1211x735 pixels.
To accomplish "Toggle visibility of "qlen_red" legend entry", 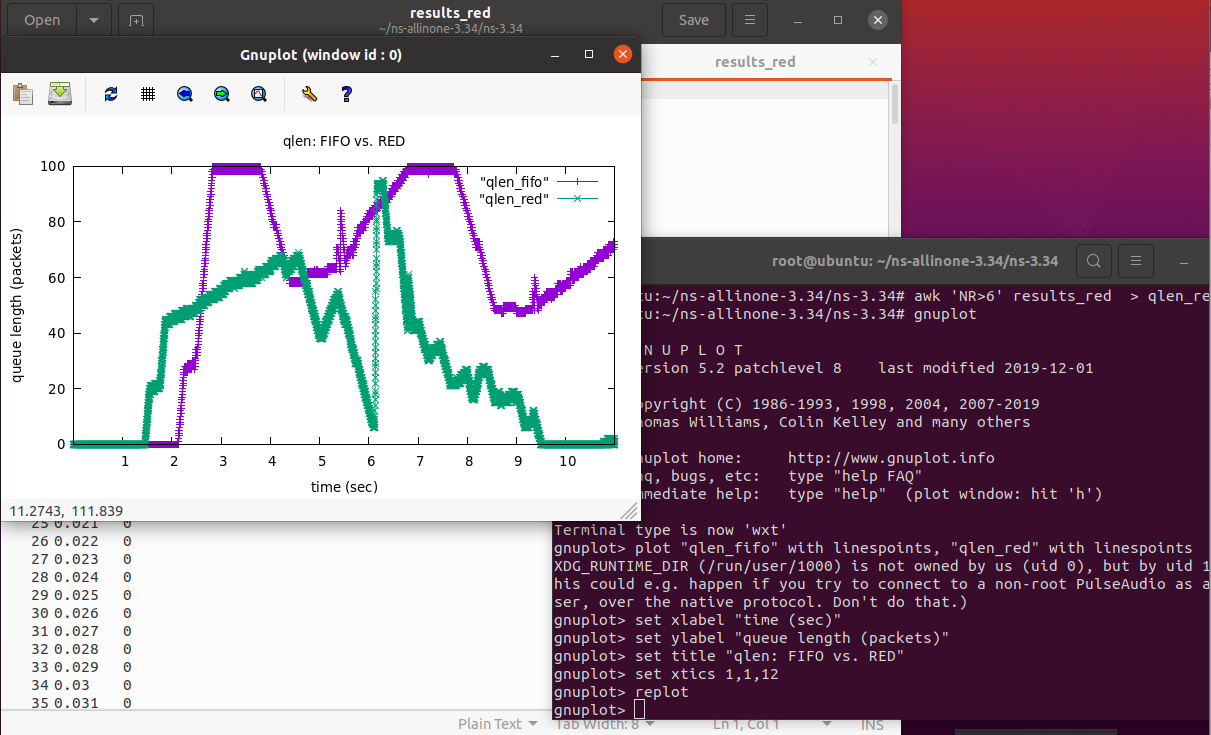I will click(x=539, y=199).
